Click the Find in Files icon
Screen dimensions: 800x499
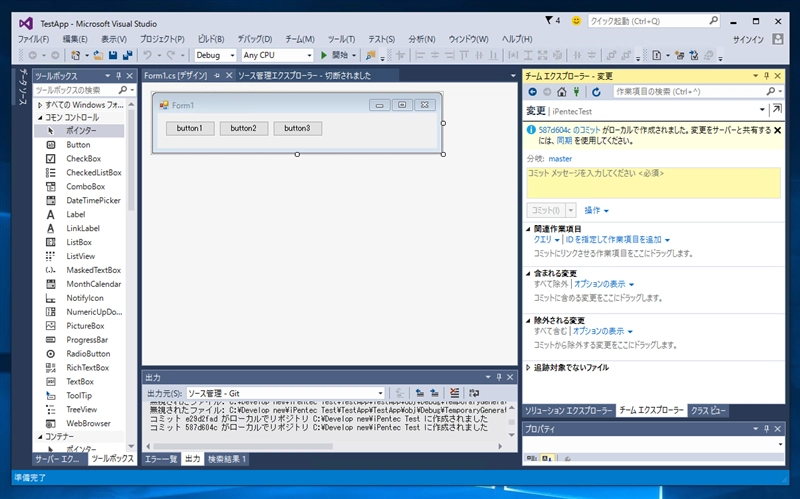tap(371, 55)
